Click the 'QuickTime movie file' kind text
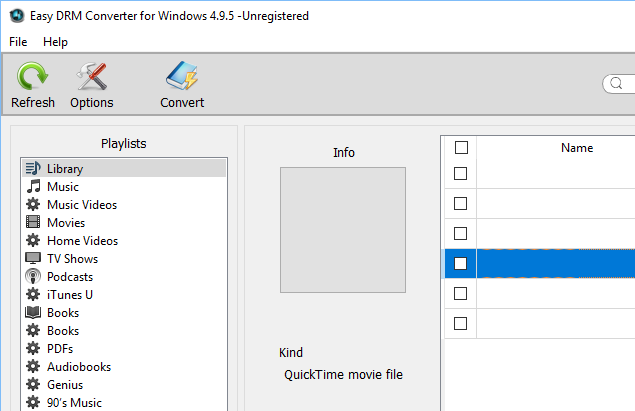 click(x=343, y=375)
